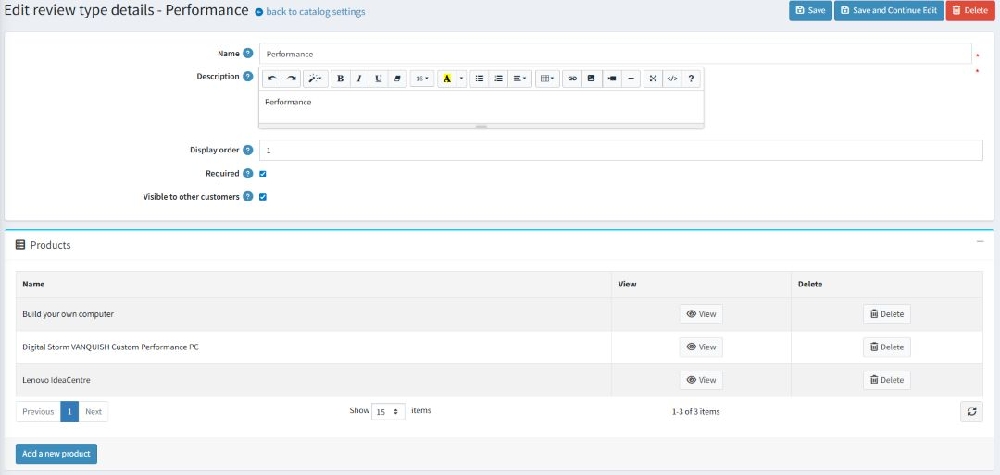This screenshot has width=1000, height=475.
Task: View the Lenovo IdeaCentre product
Action: 701,380
